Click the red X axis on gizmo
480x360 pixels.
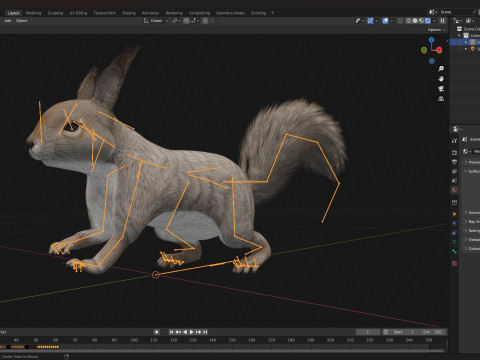coord(439,50)
